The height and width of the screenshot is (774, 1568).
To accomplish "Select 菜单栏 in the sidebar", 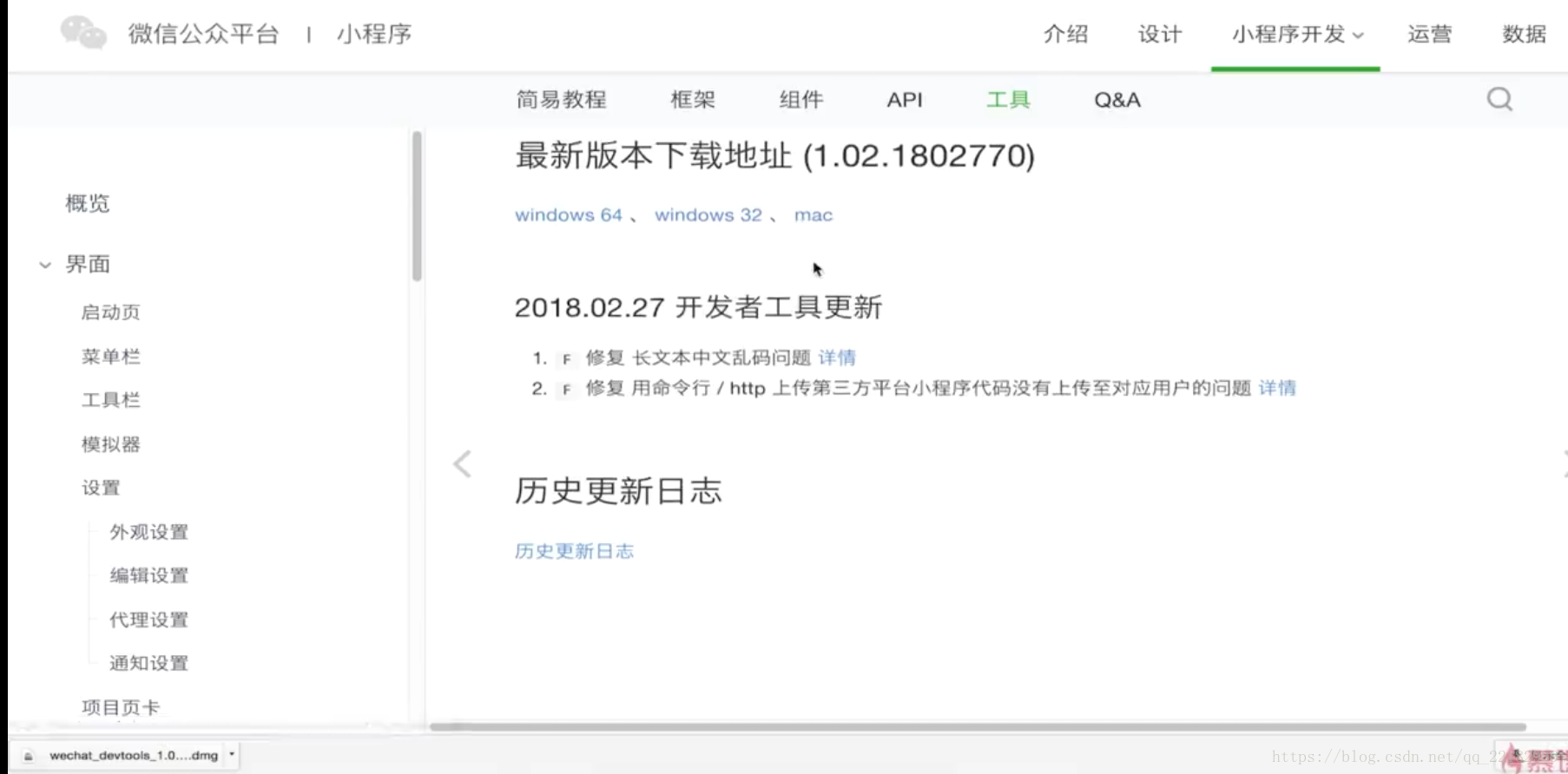I will click(x=110, y=357).
